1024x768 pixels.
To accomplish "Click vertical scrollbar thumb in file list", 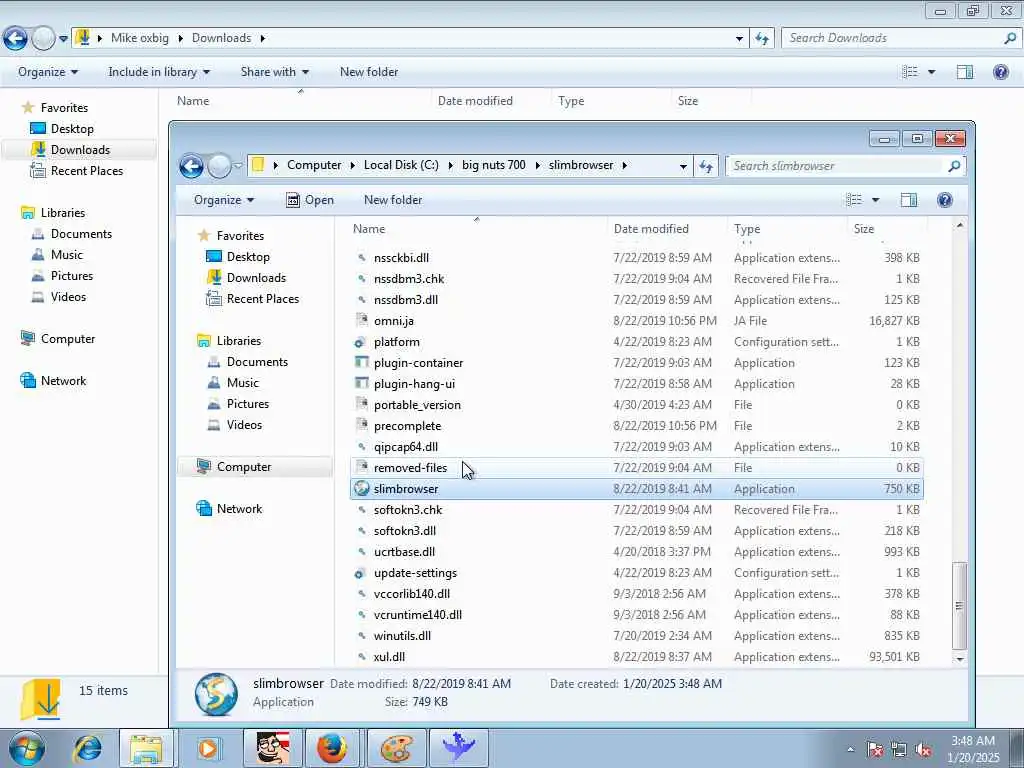I will pyautogui.click(x=959, y=605).
